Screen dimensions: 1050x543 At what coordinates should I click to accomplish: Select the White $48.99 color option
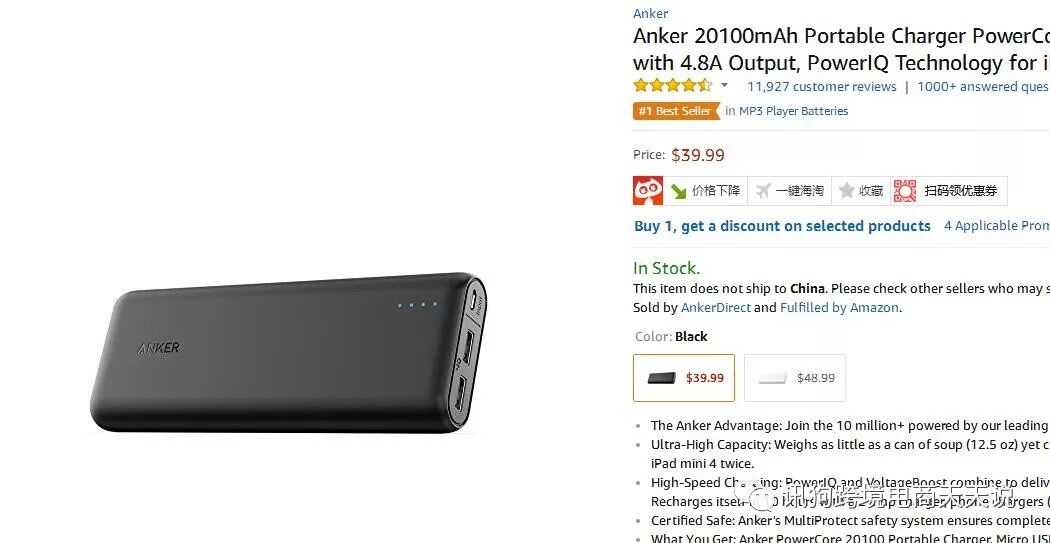(795, 378)
